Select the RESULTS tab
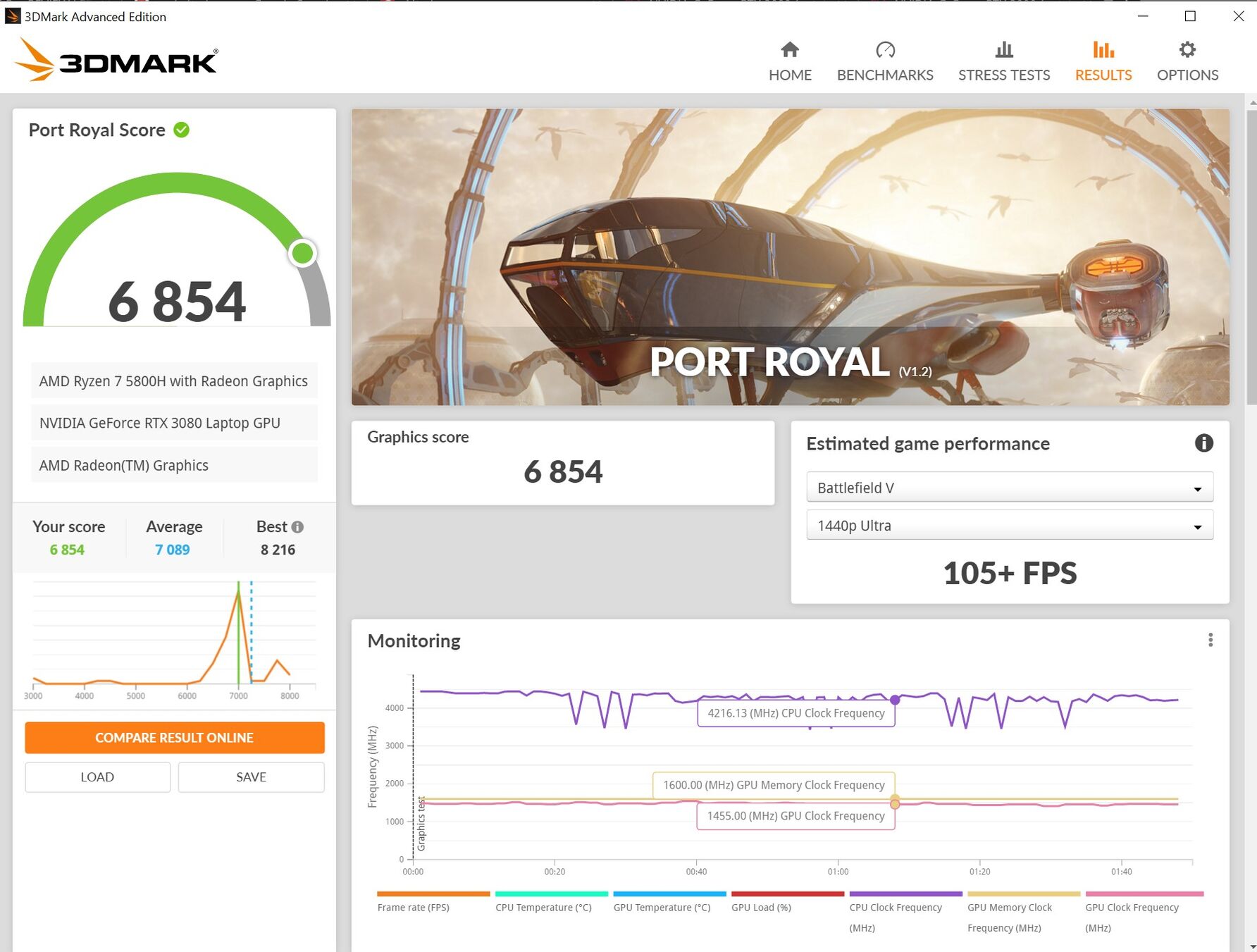 pyautogui.click(x=1103, y=61)
